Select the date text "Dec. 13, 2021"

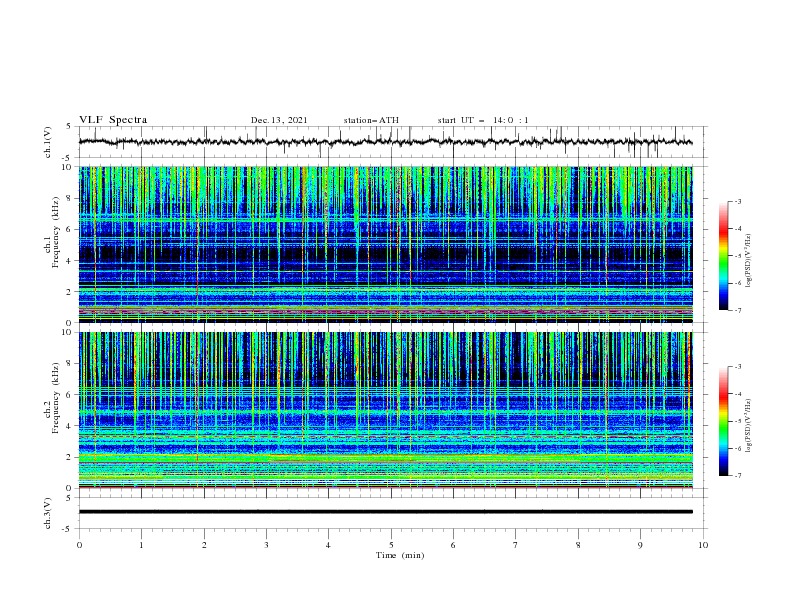(x=279, y=120)
